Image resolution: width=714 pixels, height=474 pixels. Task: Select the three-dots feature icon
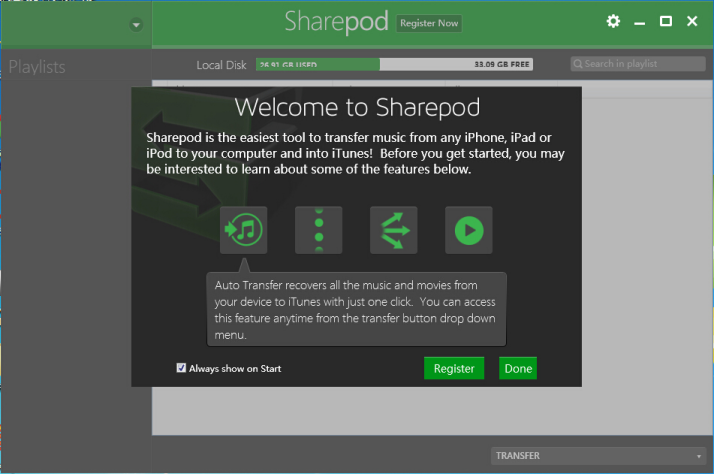319,230
